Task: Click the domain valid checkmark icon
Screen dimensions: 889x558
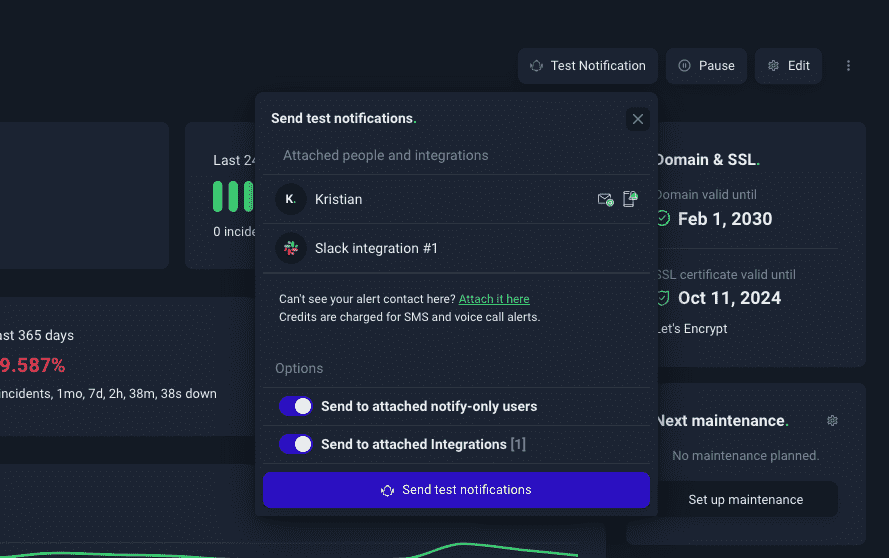Action: pos(663,218)
